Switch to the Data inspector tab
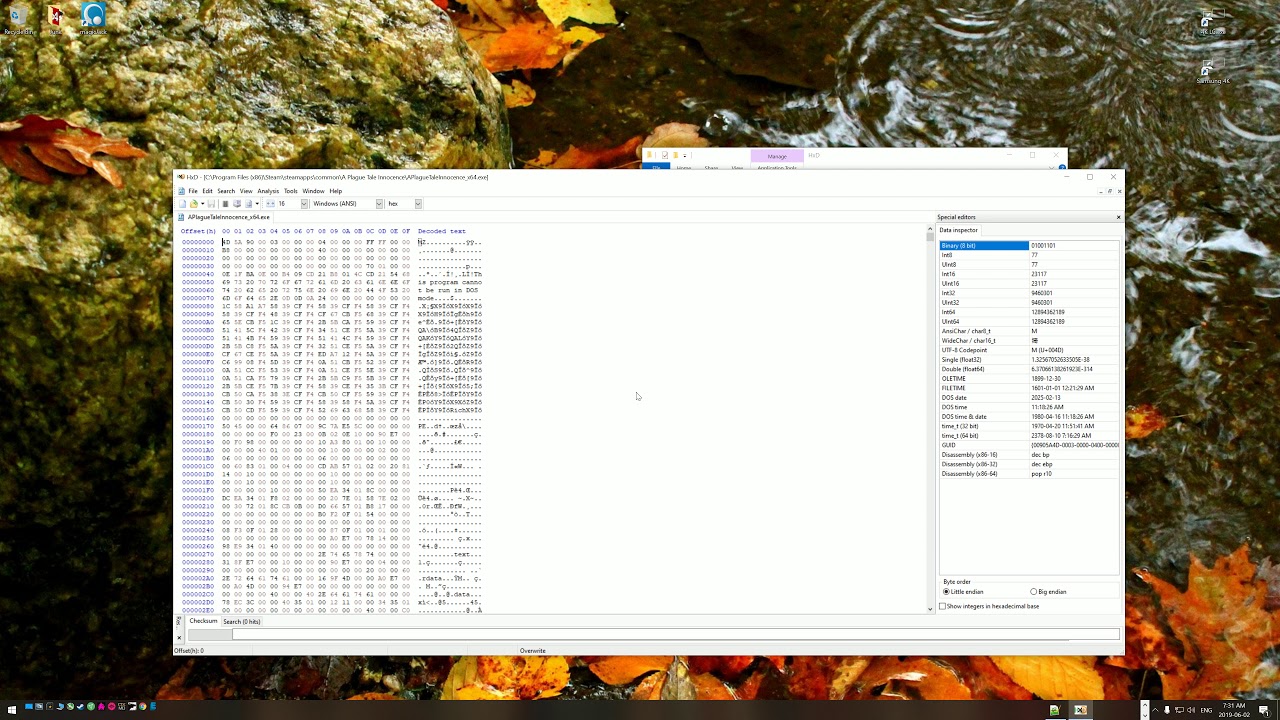1280x720 pixels. click(x=958, y=230)
